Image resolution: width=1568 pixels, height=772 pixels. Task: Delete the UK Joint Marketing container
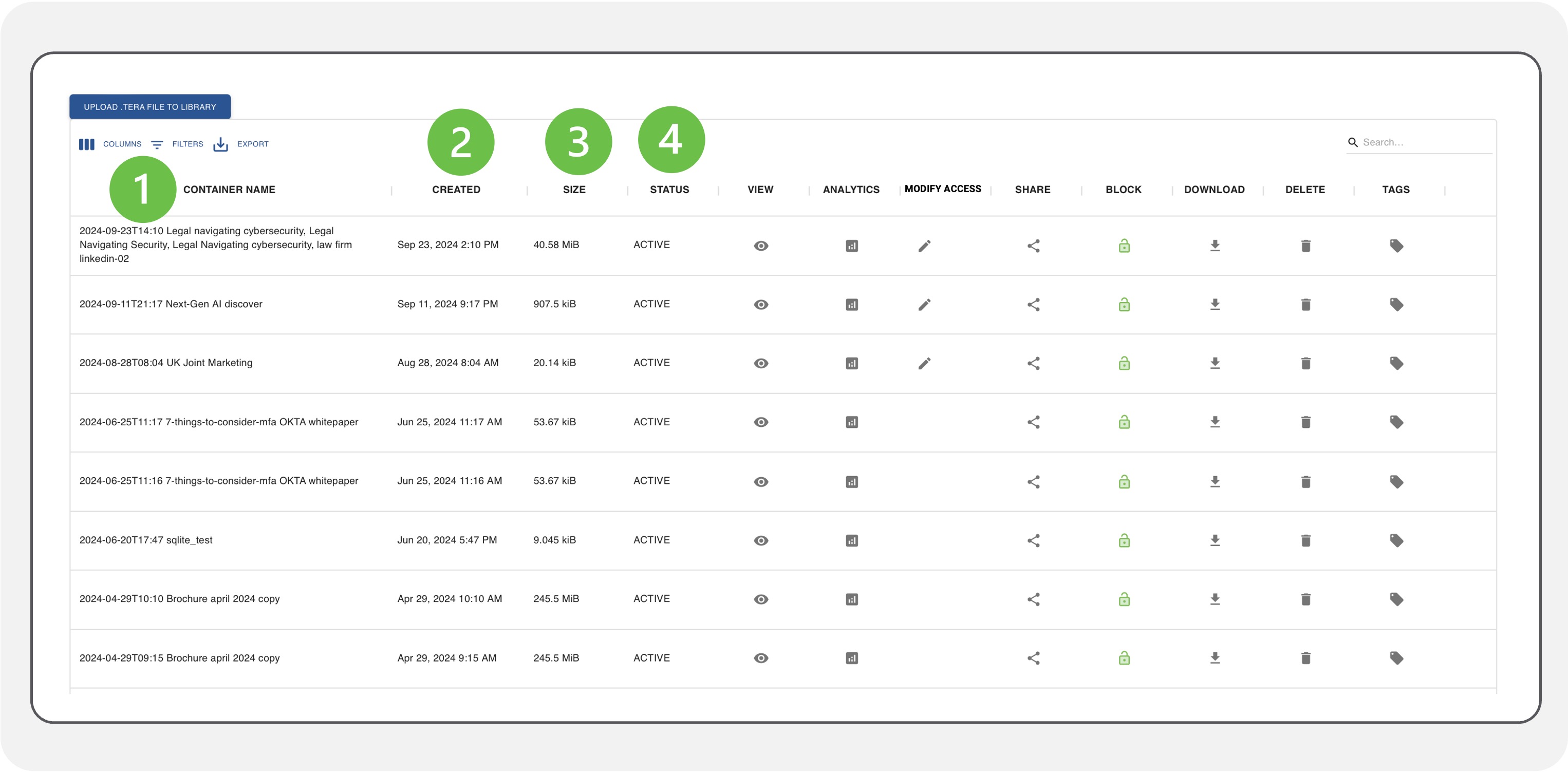click(x=1305, y=364)
